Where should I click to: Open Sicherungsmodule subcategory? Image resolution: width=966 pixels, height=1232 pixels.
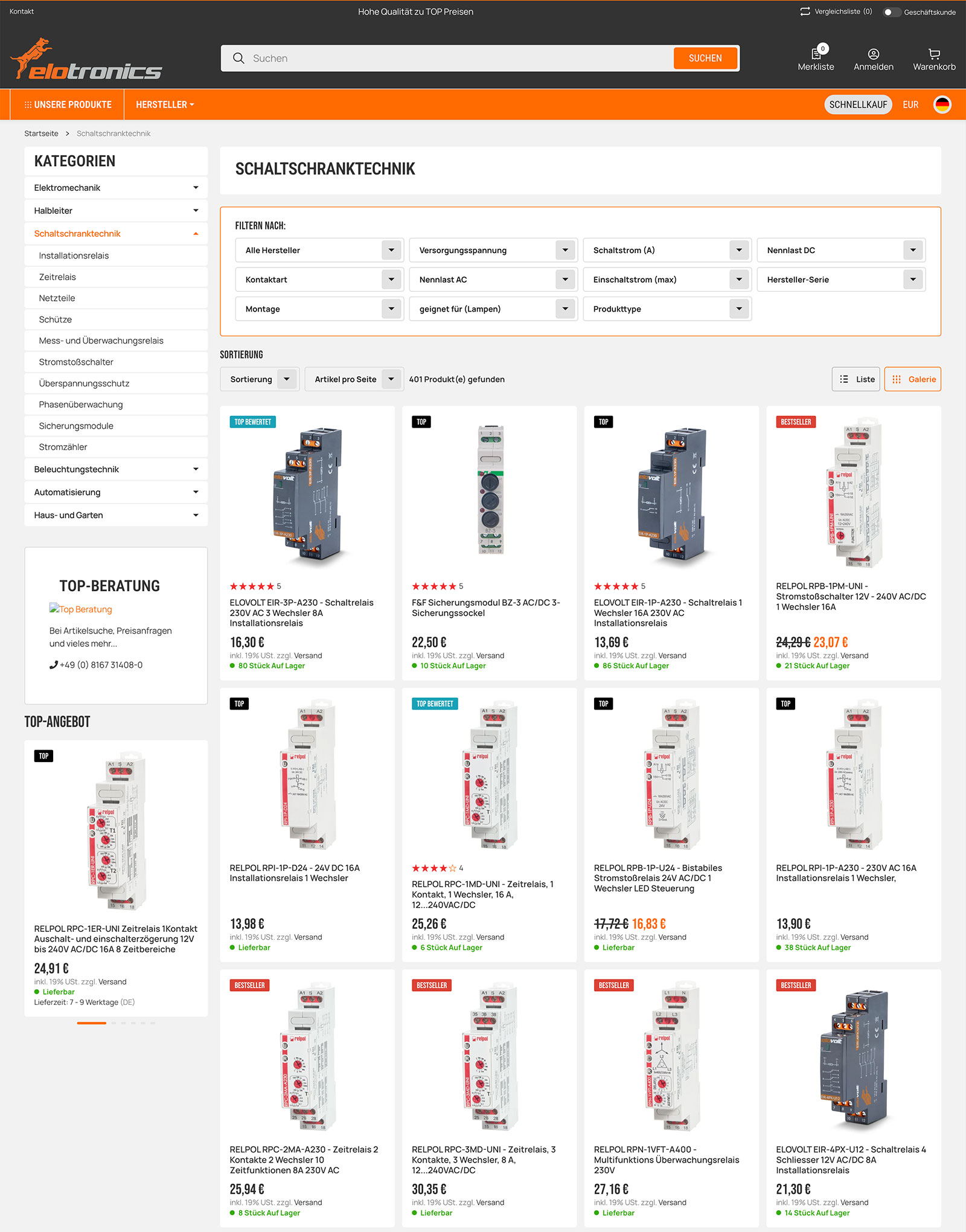pyautogui.click(x=116, y=426)
